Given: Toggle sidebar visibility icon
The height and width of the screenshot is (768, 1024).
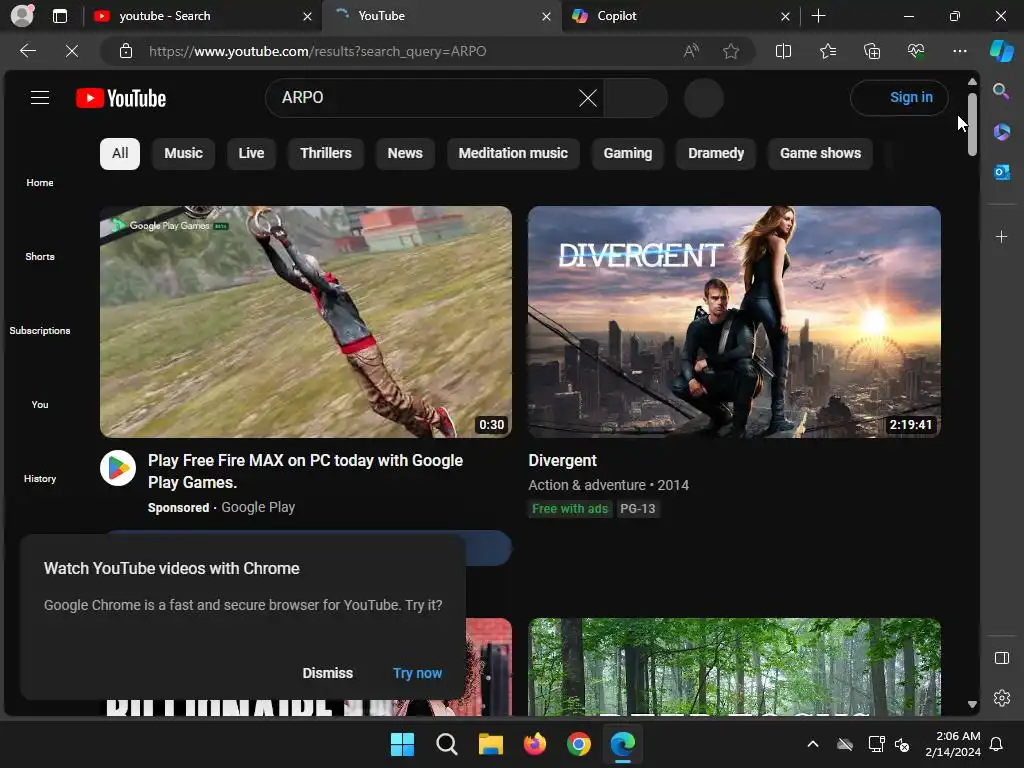Looking at the screenshot, I should (1001, 658).
